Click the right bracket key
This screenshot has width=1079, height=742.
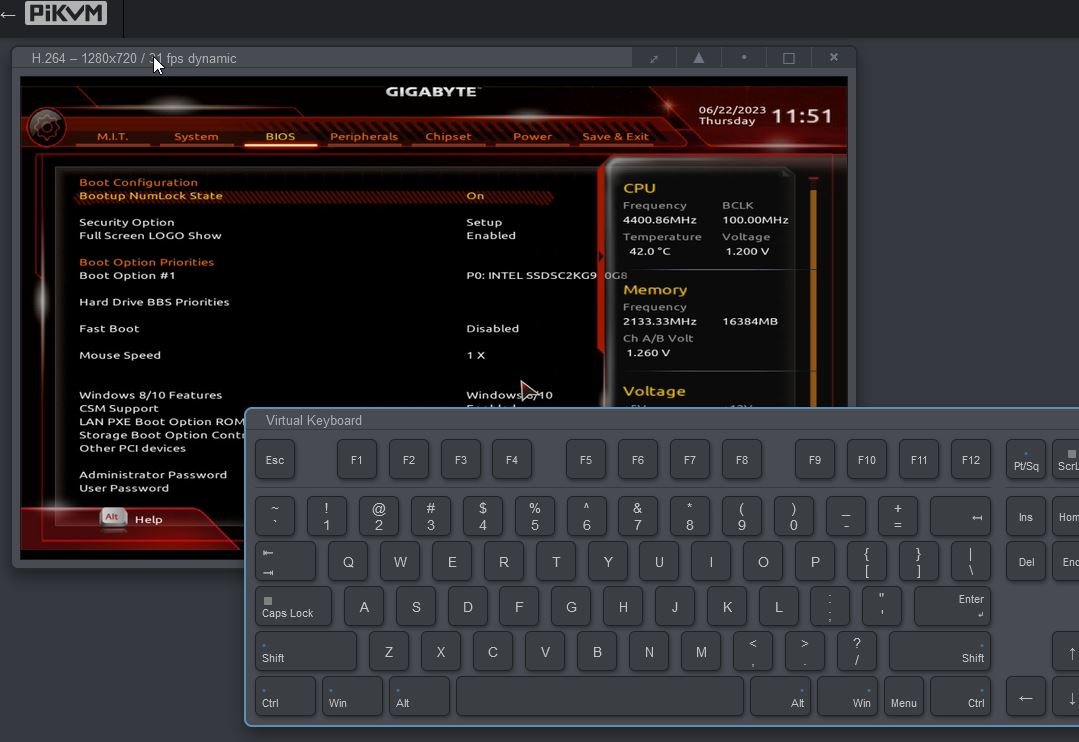tap(919, 562)
